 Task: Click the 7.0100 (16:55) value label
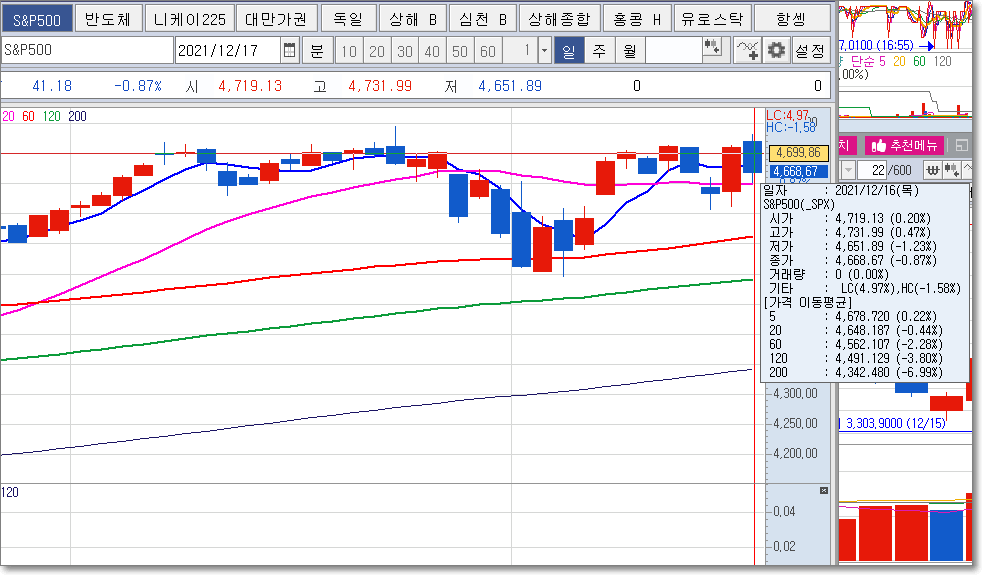(876, 45)
